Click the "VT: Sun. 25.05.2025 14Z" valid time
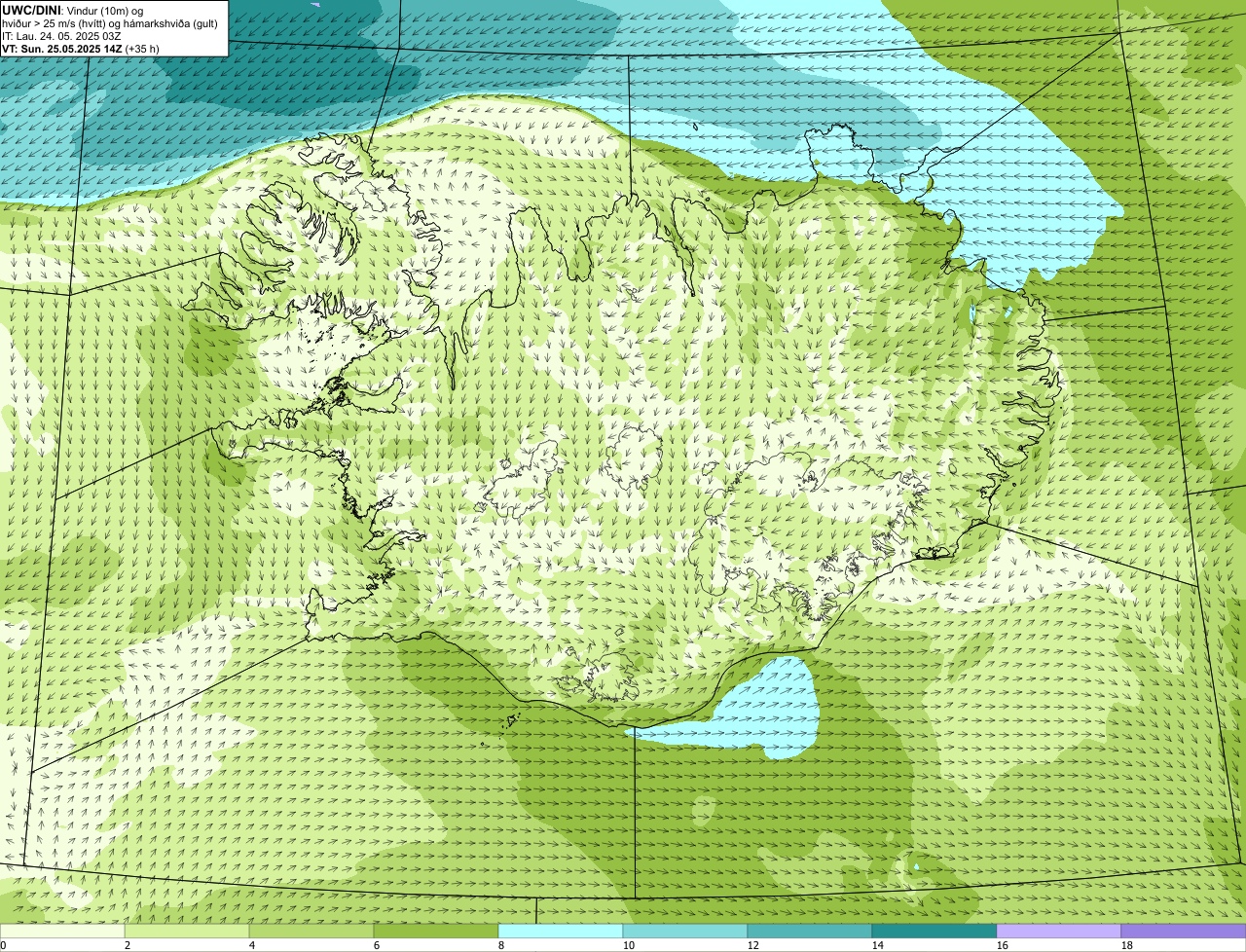Image resolution: width=1246 pixels, height=952 pixels. pyautogui.click(x=62, y=48)
